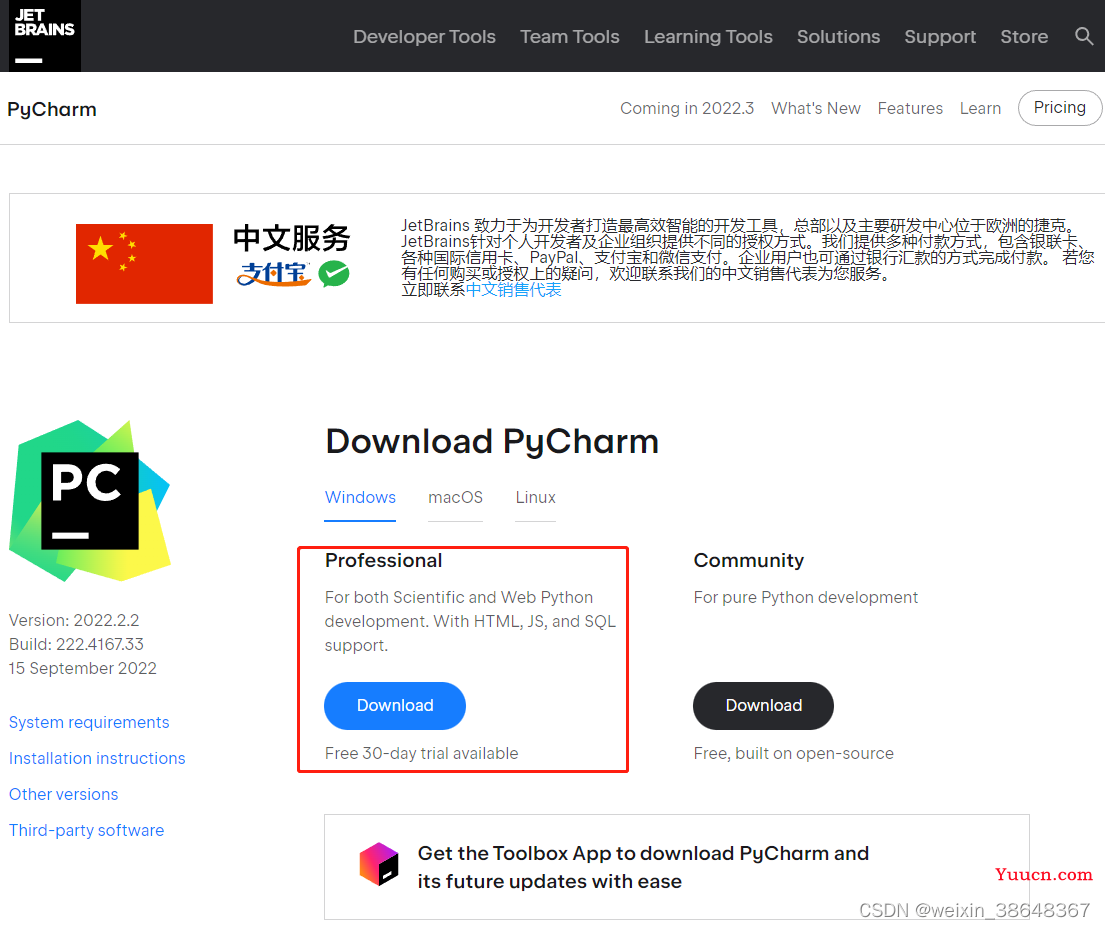Open Coming in 2022.3 page

pos(687,108)
